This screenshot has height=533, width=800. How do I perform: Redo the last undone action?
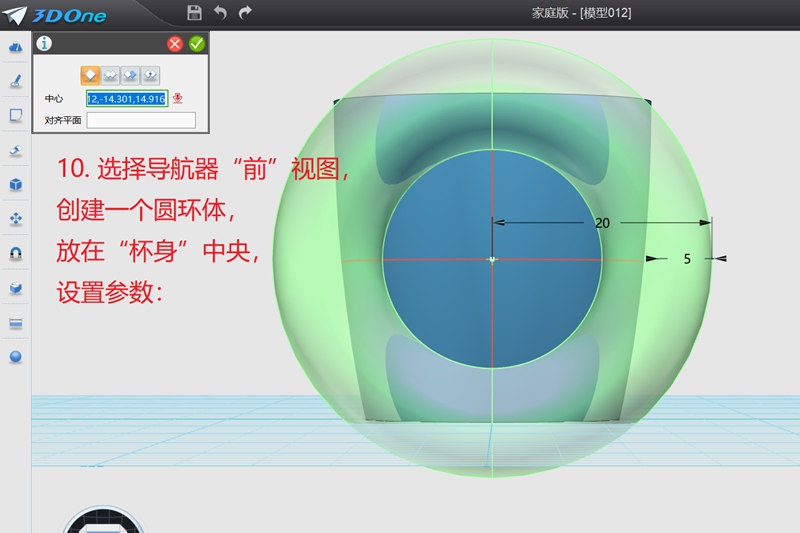245,12
